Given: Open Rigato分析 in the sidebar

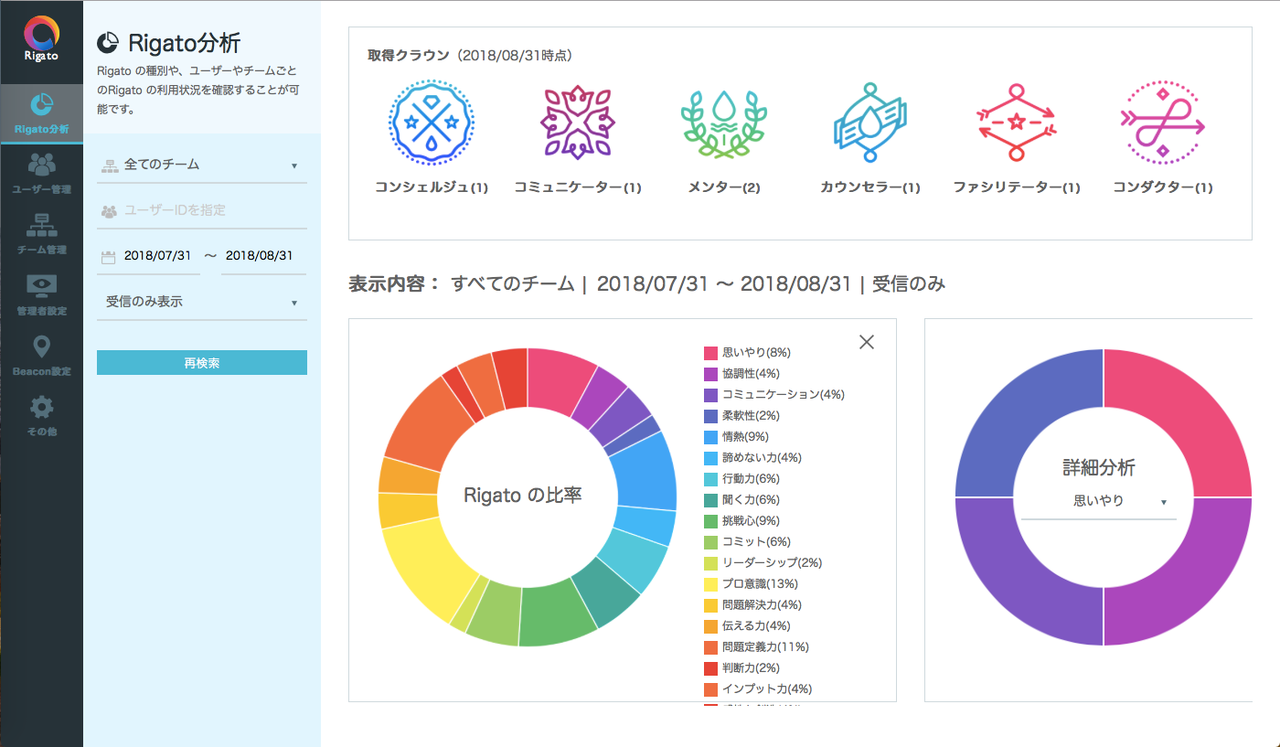Looking at the screenshot, I should click(x=42, y=115).
